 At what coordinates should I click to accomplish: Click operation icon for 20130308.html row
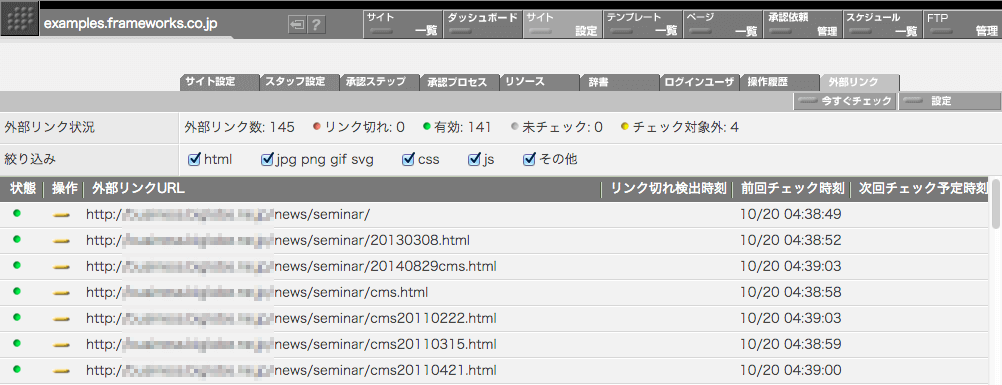(61, 240)
